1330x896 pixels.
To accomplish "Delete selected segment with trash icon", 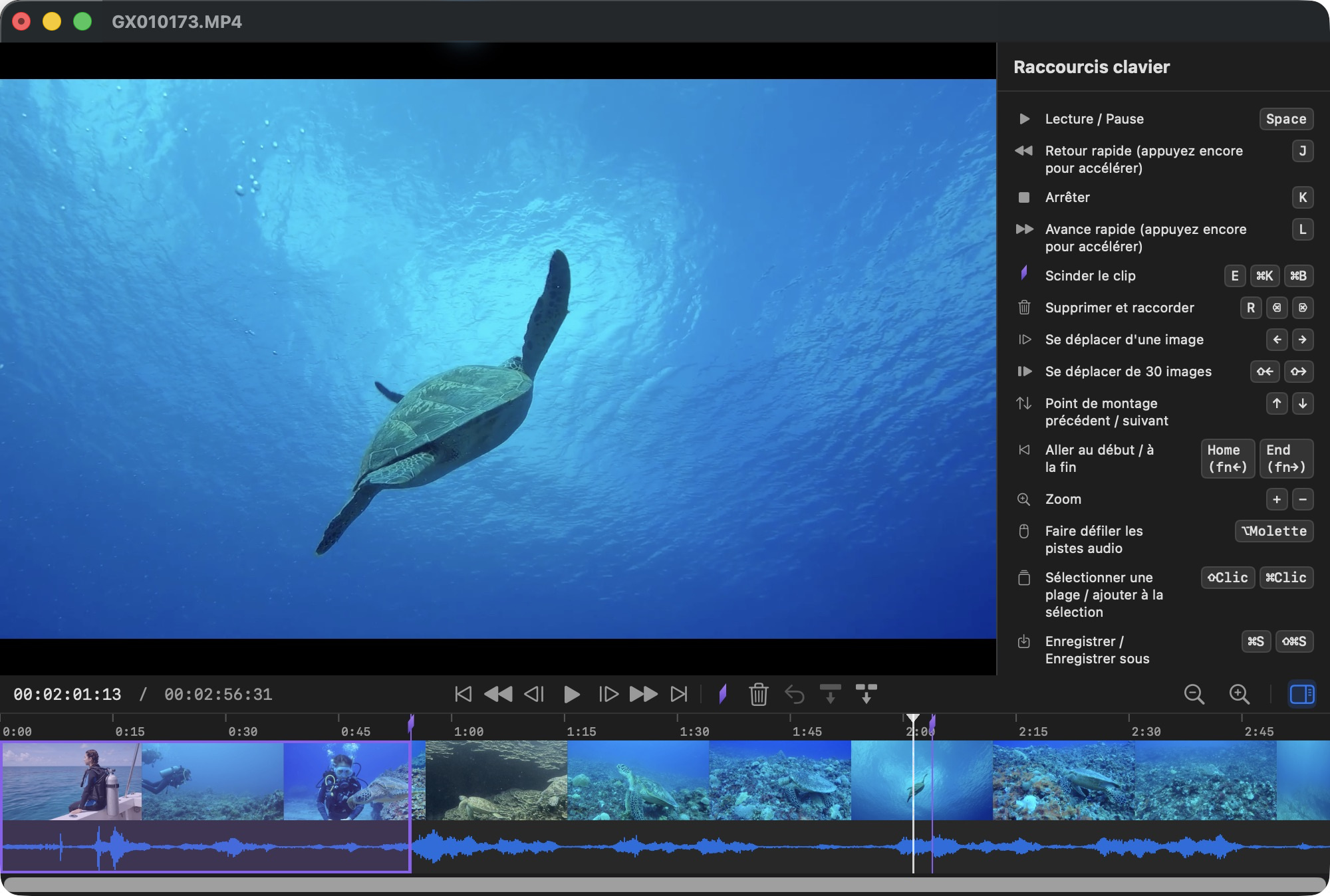I will pos(759,694).
